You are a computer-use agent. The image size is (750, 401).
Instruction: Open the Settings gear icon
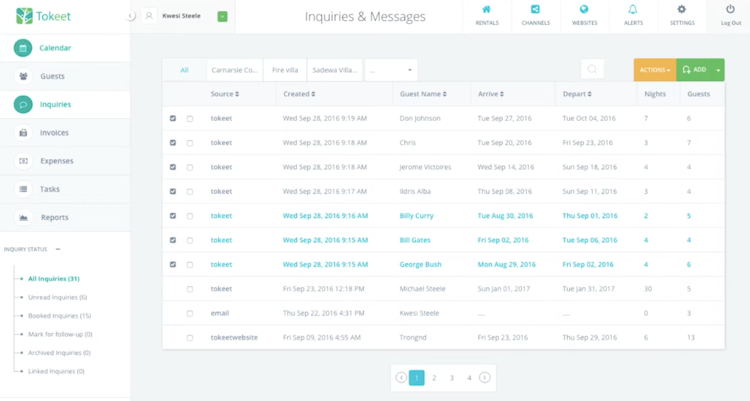coord(682,10)
